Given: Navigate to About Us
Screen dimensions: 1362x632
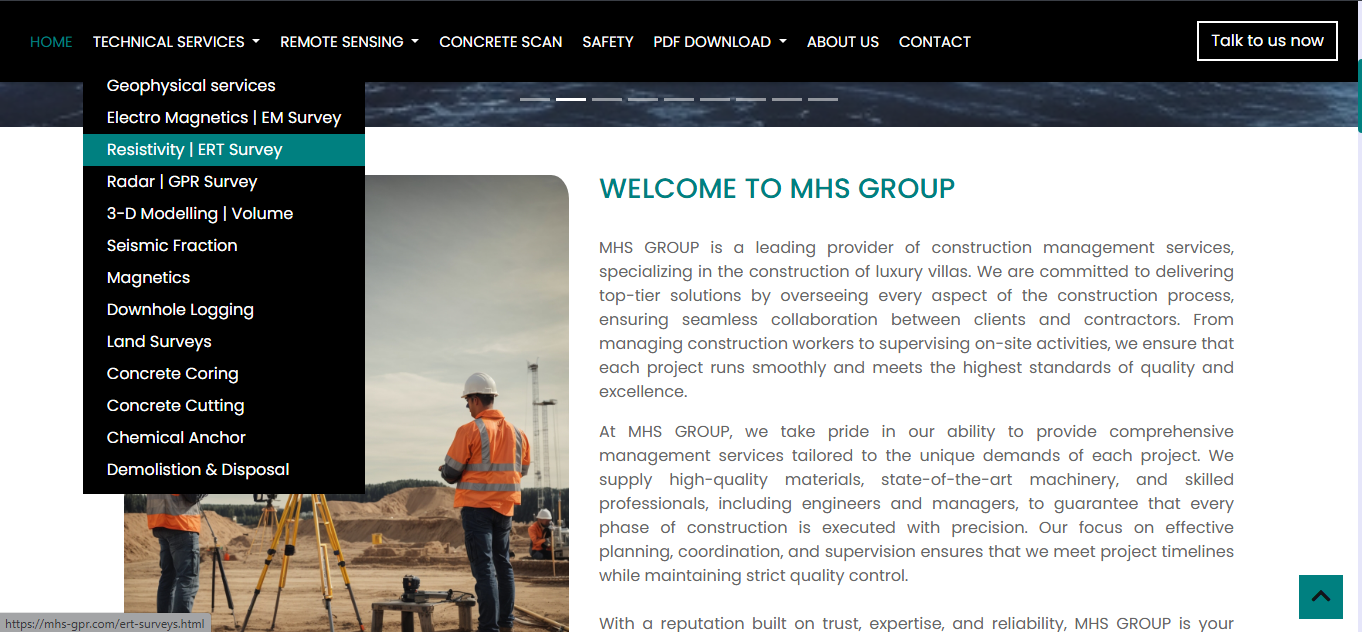Looking at the screenshot, I should 842,42.
